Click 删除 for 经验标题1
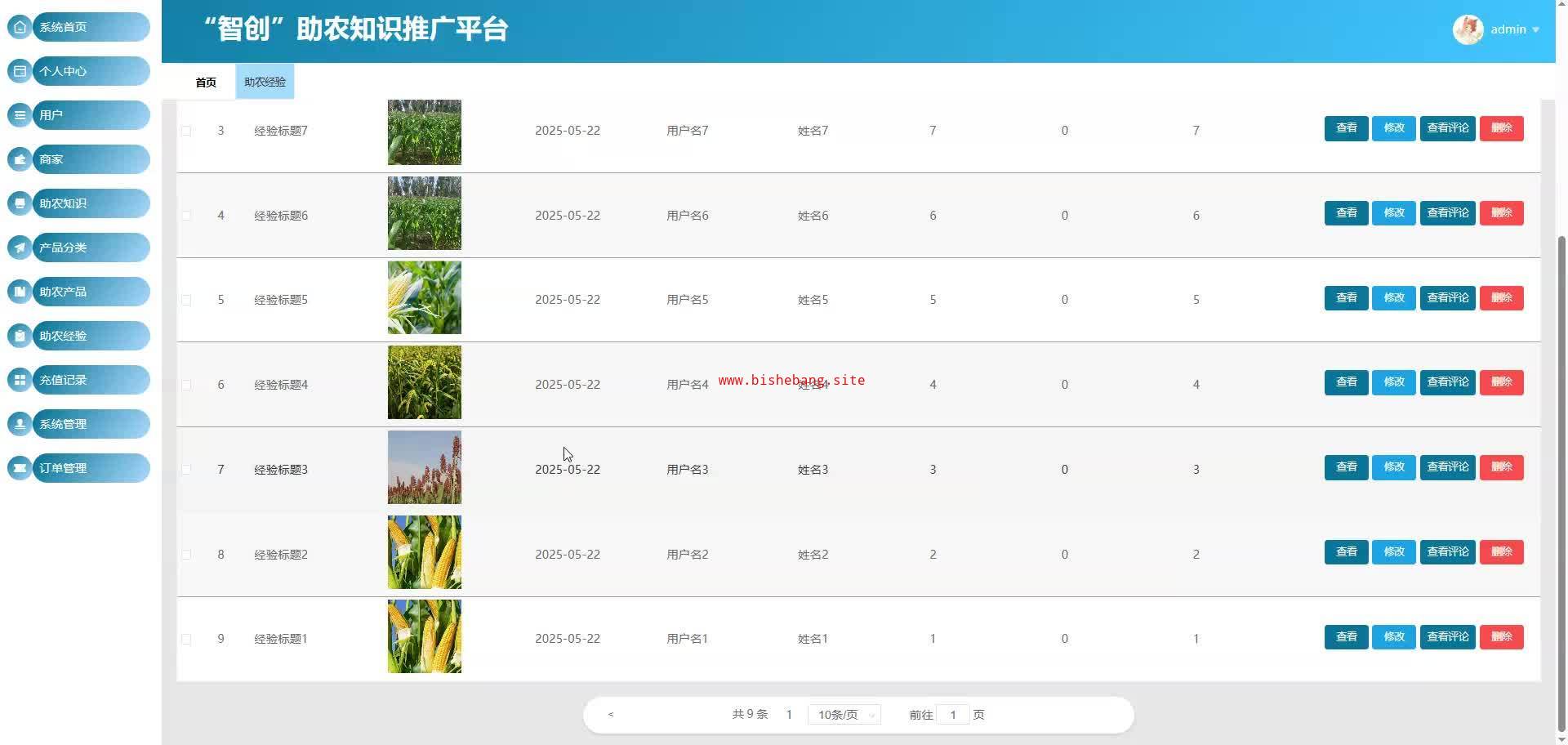1568x745 pixels. coord(1501,637)
